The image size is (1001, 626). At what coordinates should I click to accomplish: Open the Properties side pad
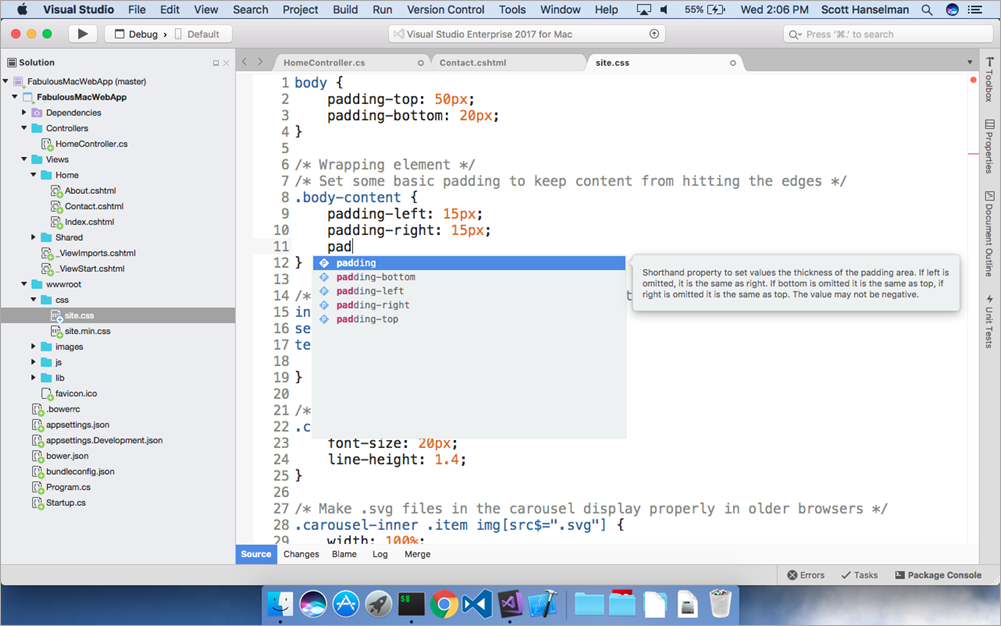(990, 146)
